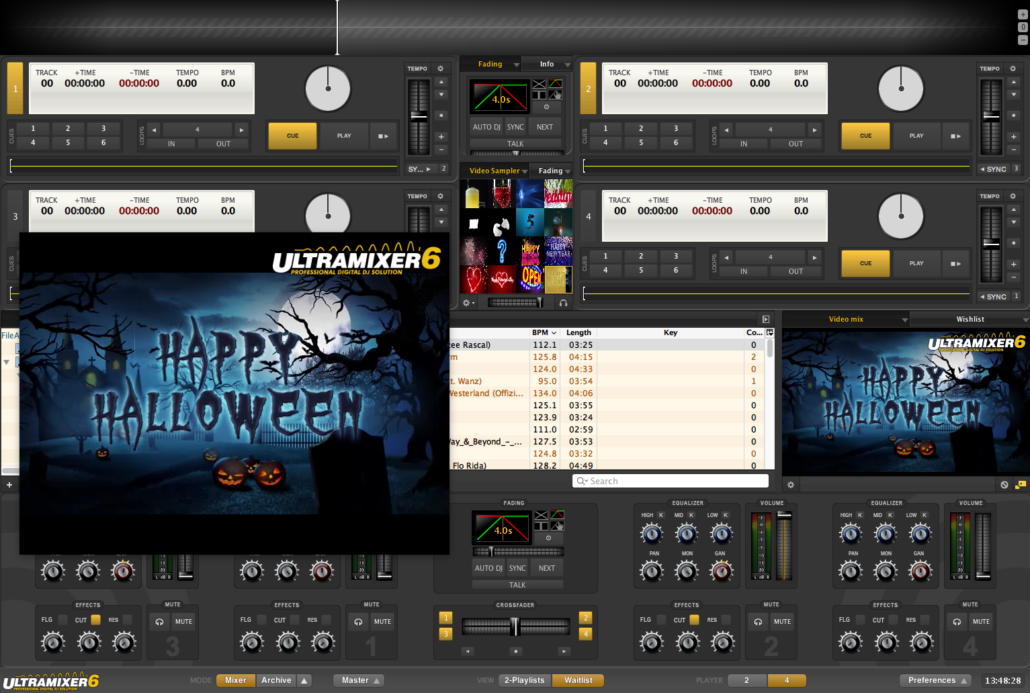Click the headphone monitor icon in deck 2 mute panel
This screenshot has height=693, width=1030.
757,621
